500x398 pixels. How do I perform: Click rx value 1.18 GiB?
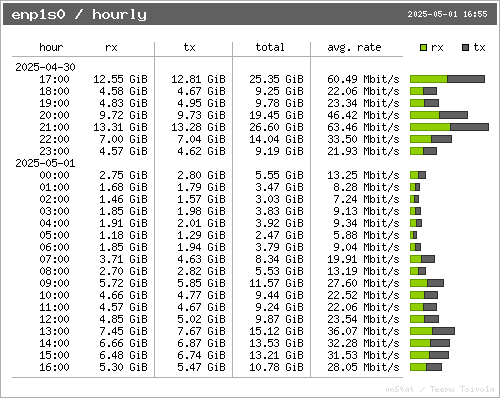click(123, 235)
